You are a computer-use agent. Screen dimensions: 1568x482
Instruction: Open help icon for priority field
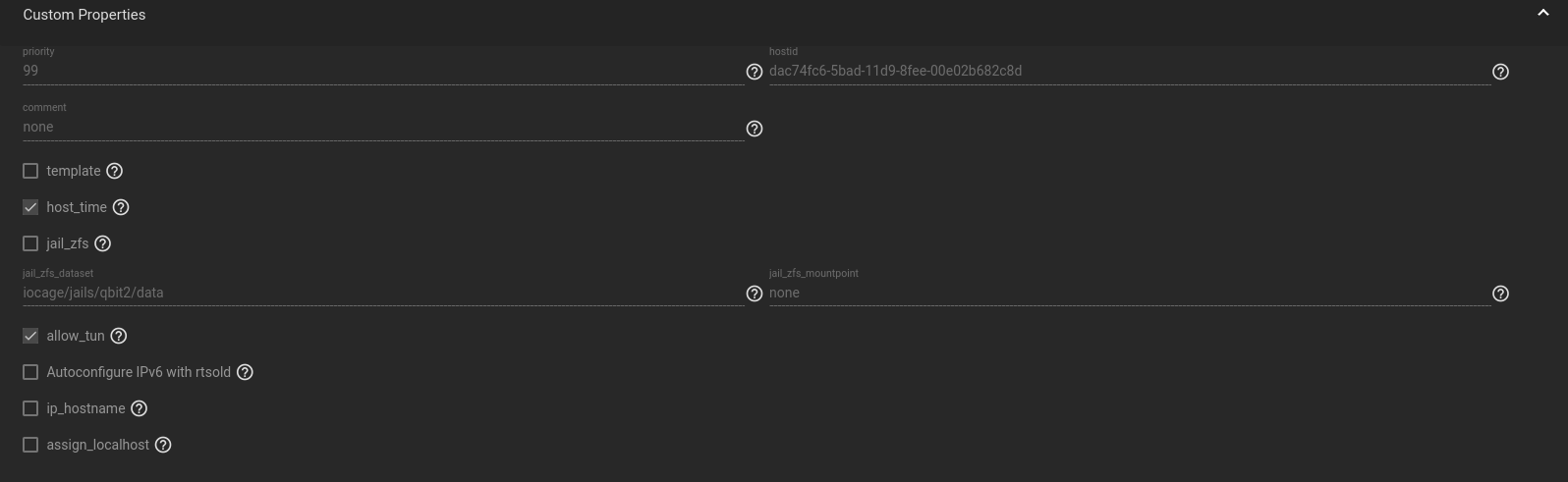(755, 72)
